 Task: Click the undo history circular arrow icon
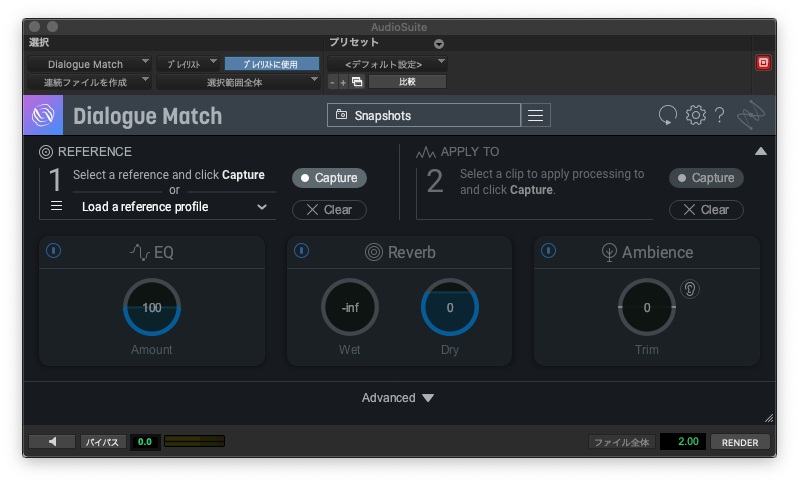coord(667,115)
